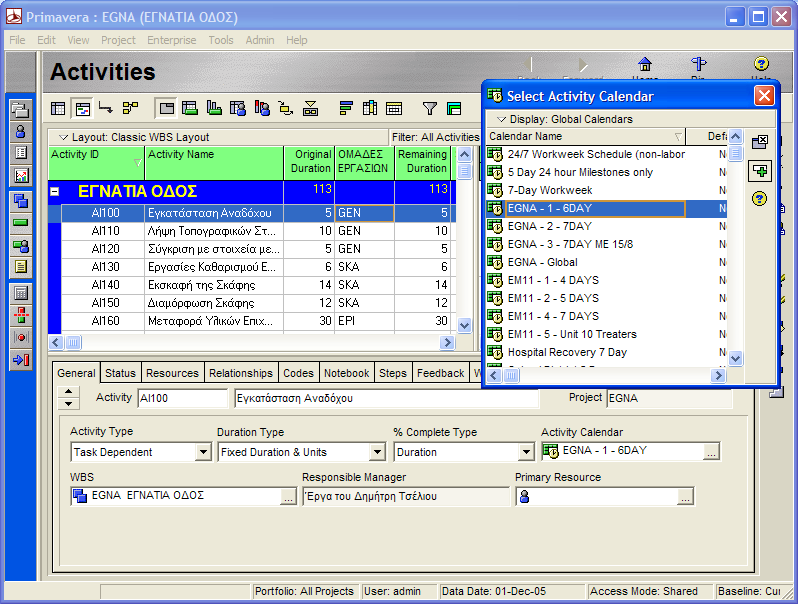Viewport: 798px width, 604px height.
Task: Open the Enterprise menu
Action: (x=172, y=40)
